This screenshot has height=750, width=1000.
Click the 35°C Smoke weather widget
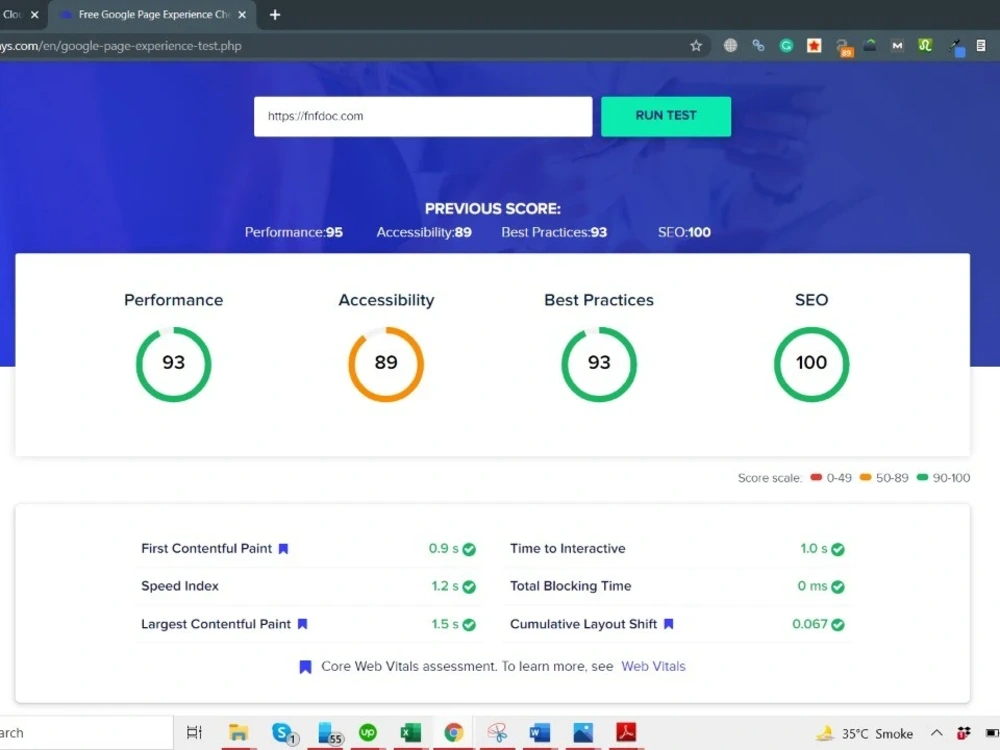click(865, 733)
